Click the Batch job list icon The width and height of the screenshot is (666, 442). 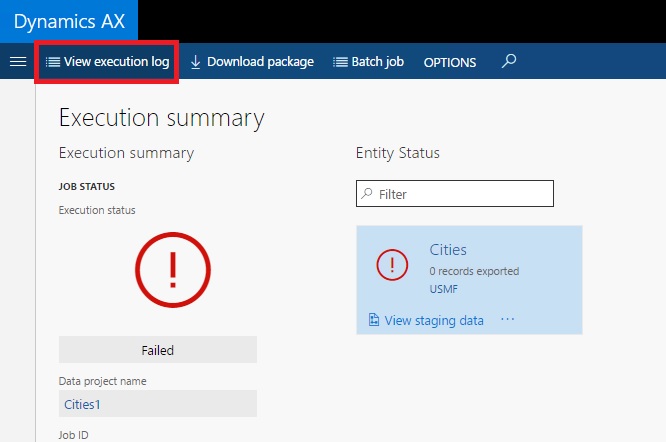pyautogui.click(x=340, y=62)
